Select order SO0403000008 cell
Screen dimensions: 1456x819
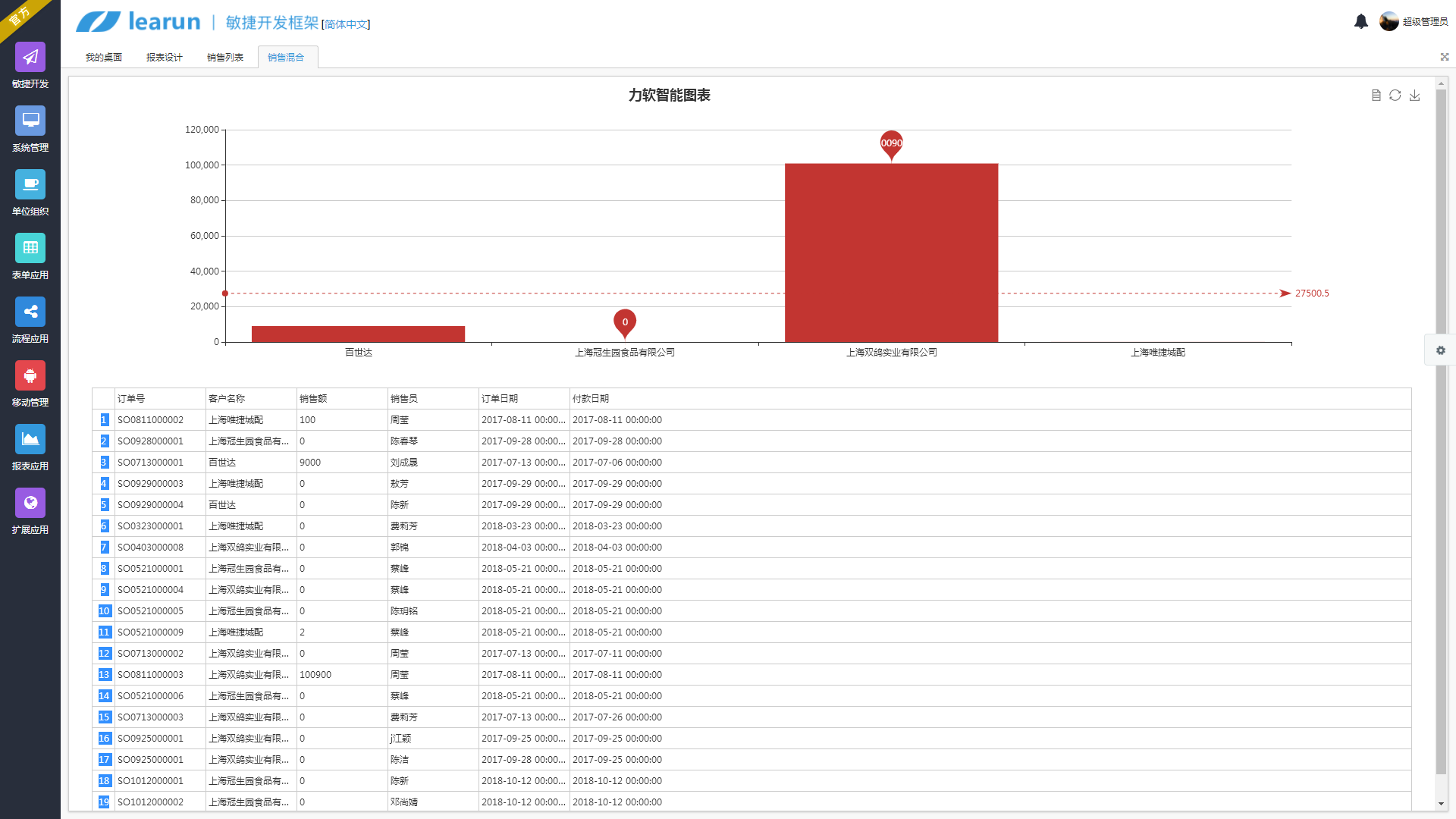160,548
